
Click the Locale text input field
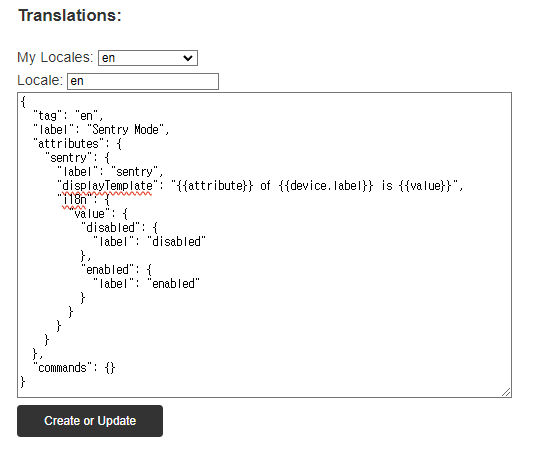(x=143, y=81)
